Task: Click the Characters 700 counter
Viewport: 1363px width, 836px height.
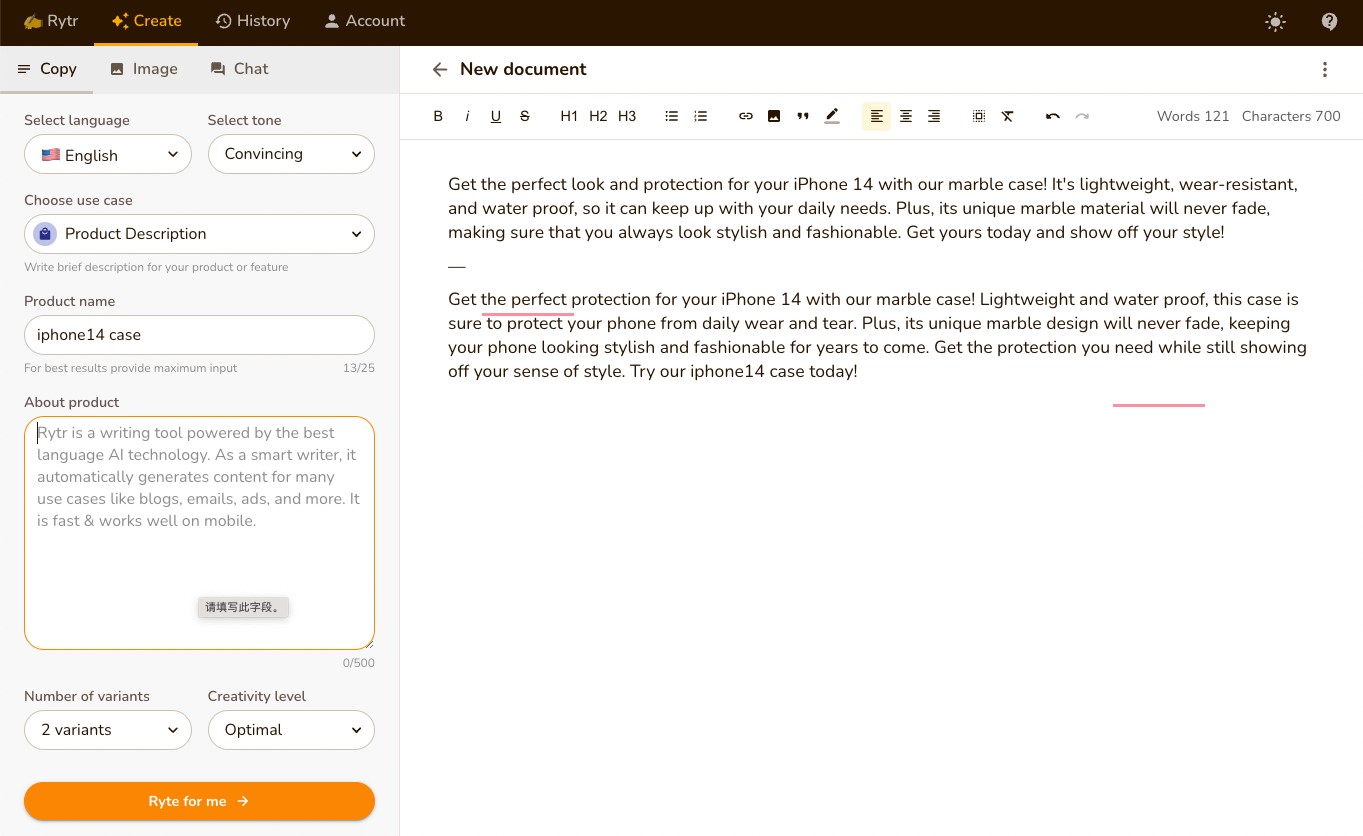Action: [x=1291, y=116]
